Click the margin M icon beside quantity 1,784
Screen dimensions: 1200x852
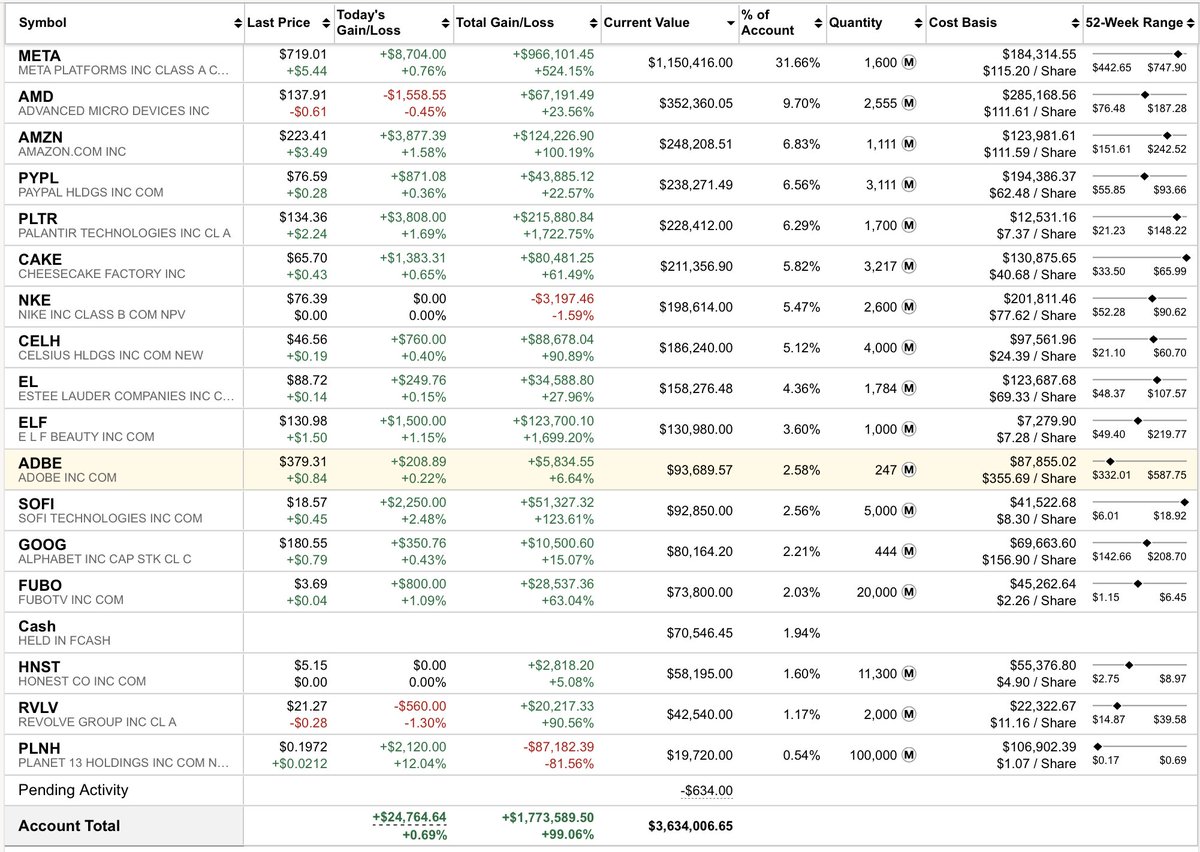coord(909,389)
